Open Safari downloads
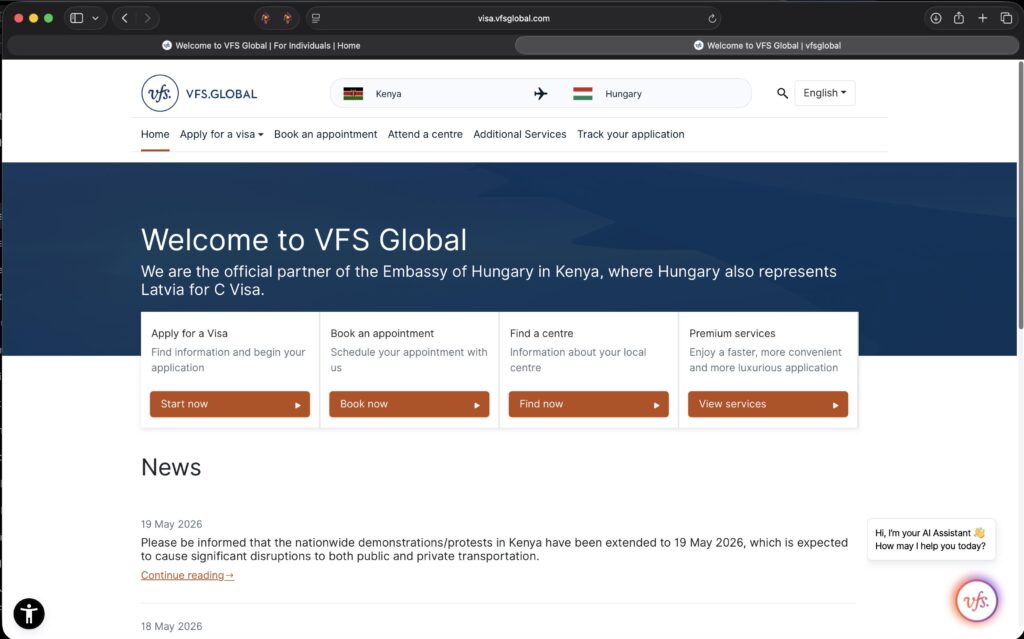Image resolution: width=1024 pixels, height=639 pixels. tap(936, 18)
